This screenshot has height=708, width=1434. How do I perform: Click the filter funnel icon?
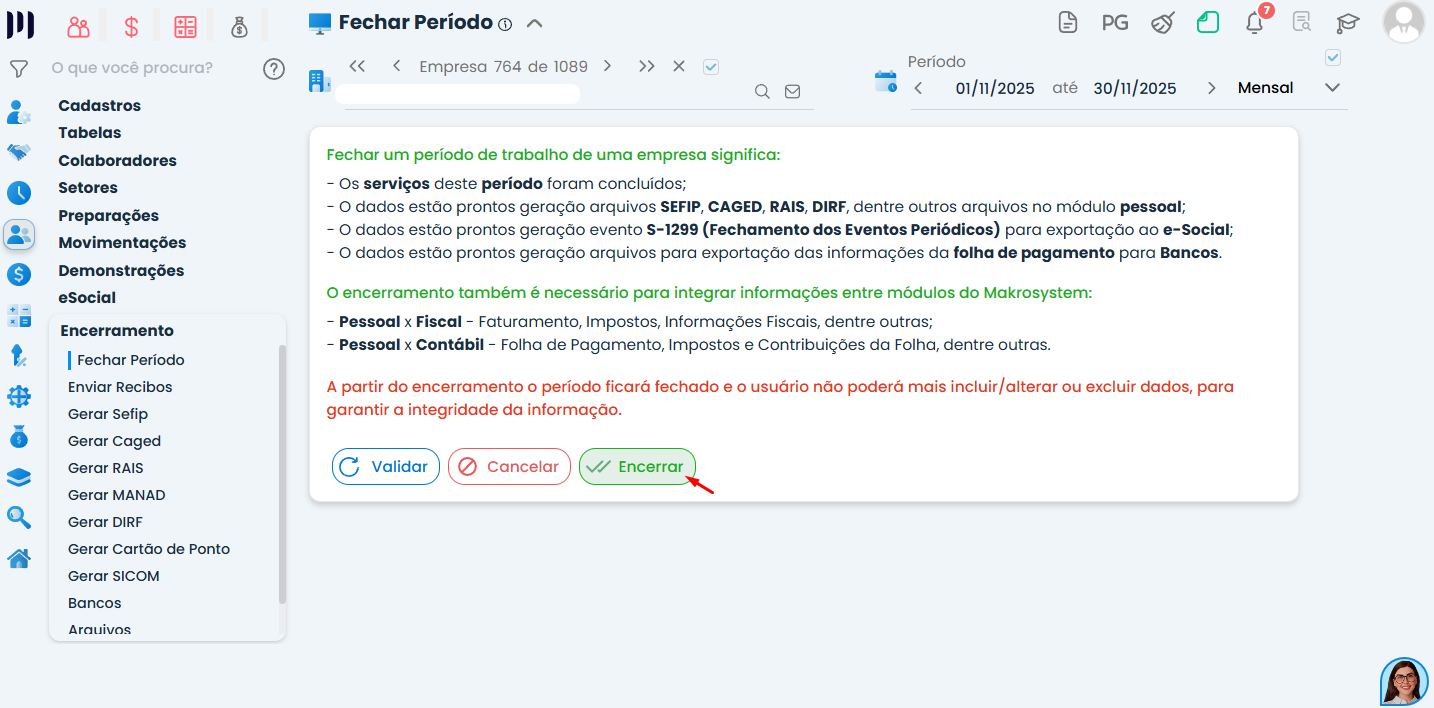(18, 69)
